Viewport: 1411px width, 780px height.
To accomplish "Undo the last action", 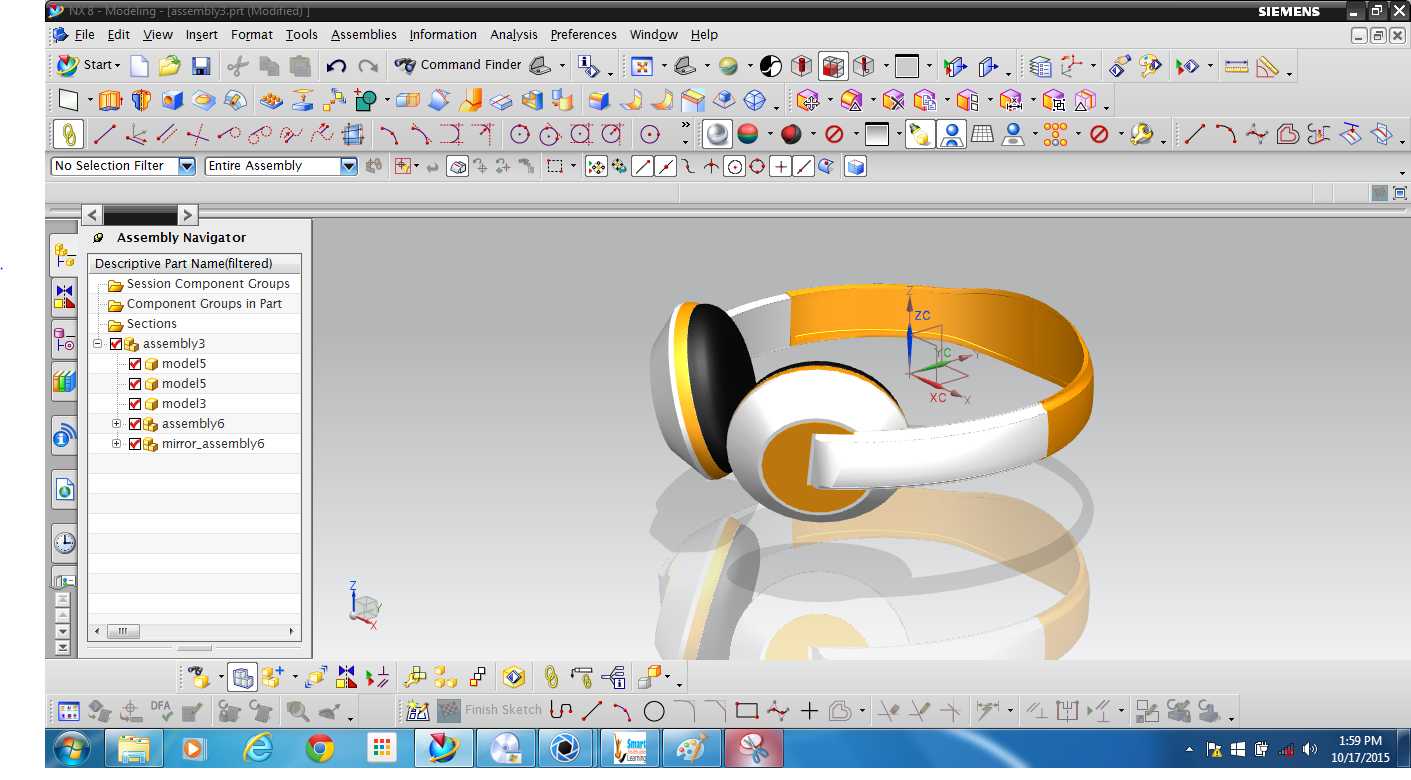I will point(336,66).
